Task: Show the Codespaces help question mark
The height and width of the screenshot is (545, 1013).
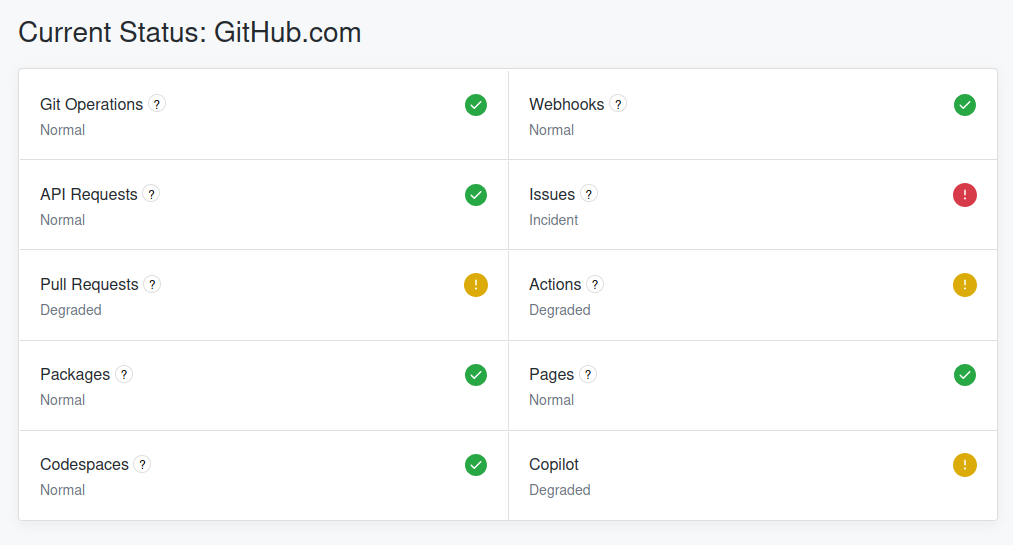Action: pos(142,464)
